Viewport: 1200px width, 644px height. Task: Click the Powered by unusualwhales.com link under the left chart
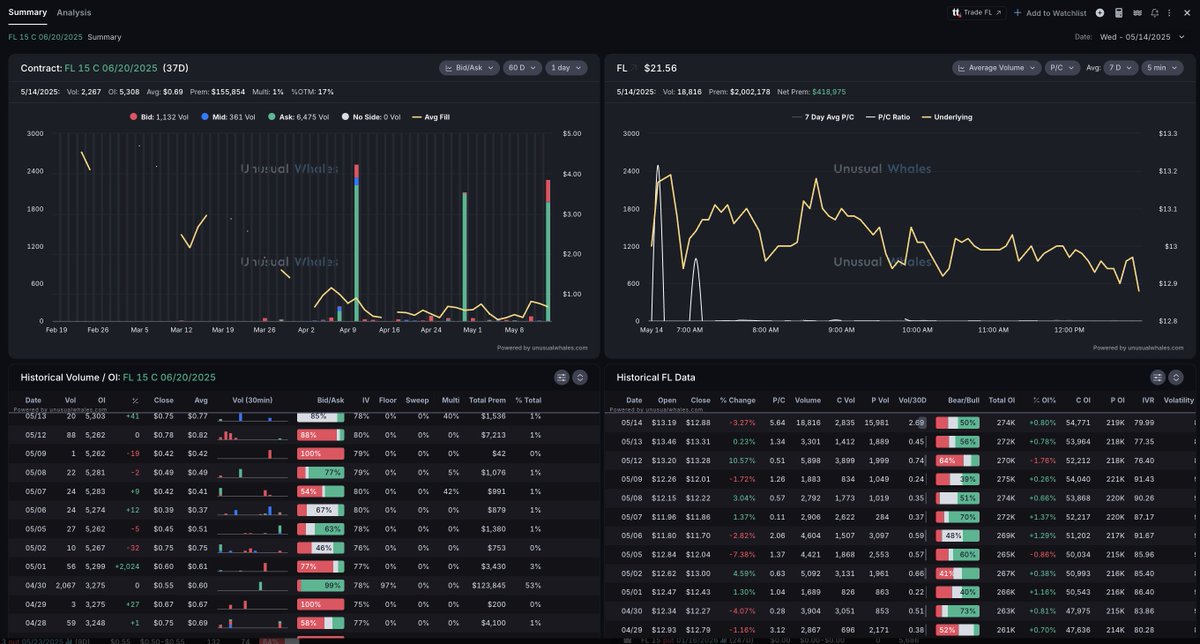tap(542, 347)
